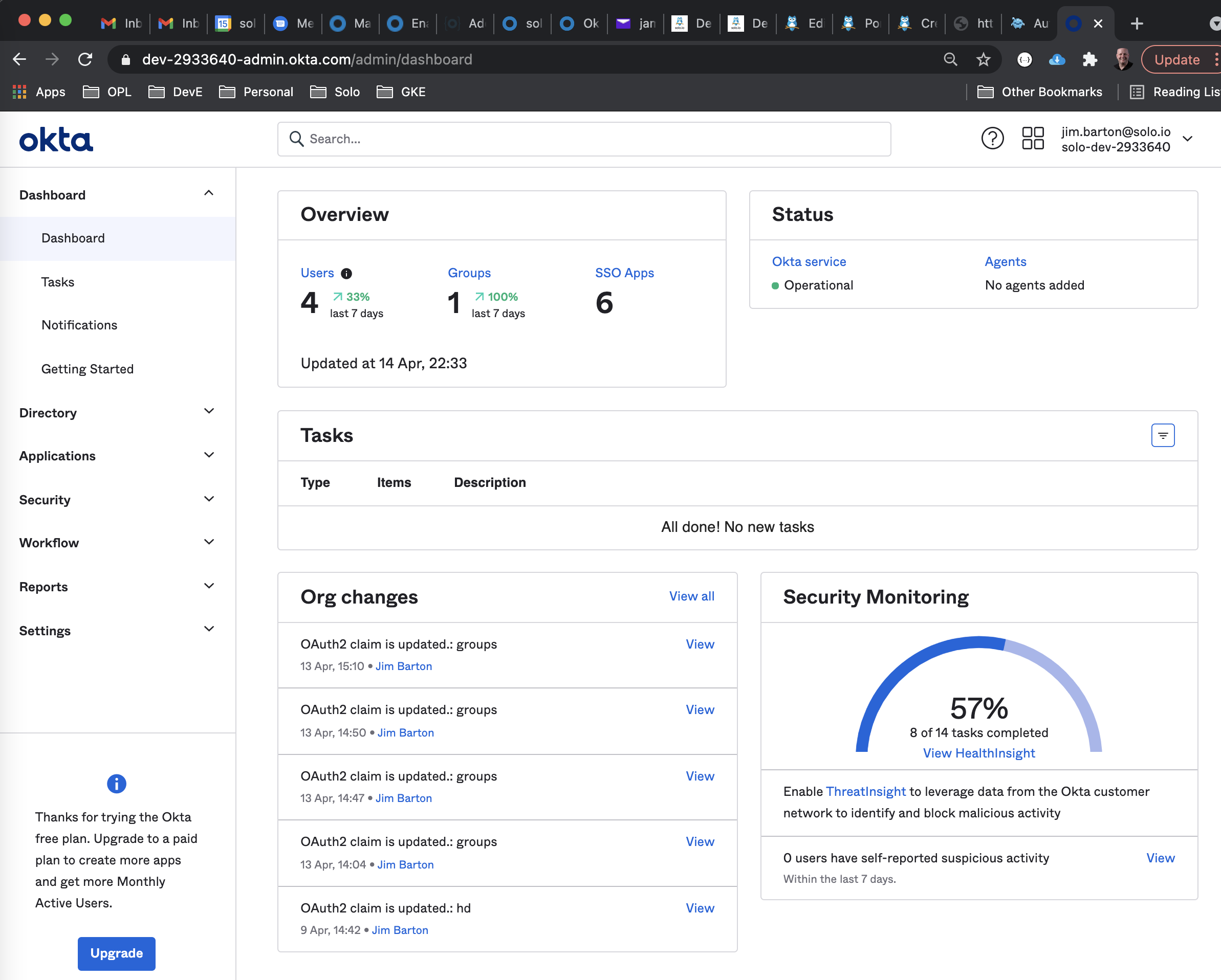1221x980 pixels.
Task: Click the Okta logo
Action: point(56,140)
